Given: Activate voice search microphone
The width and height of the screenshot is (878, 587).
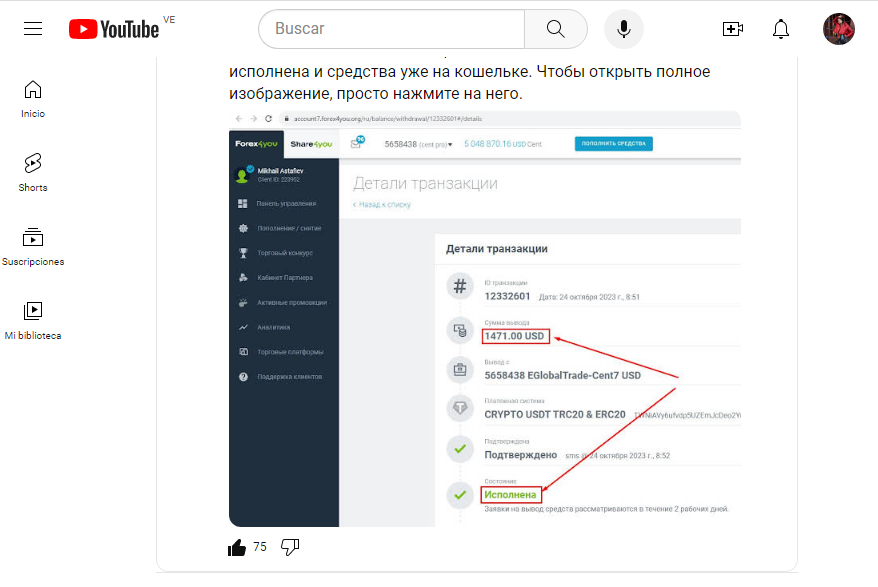Looking at the screenshot, I should click(624, 29).
